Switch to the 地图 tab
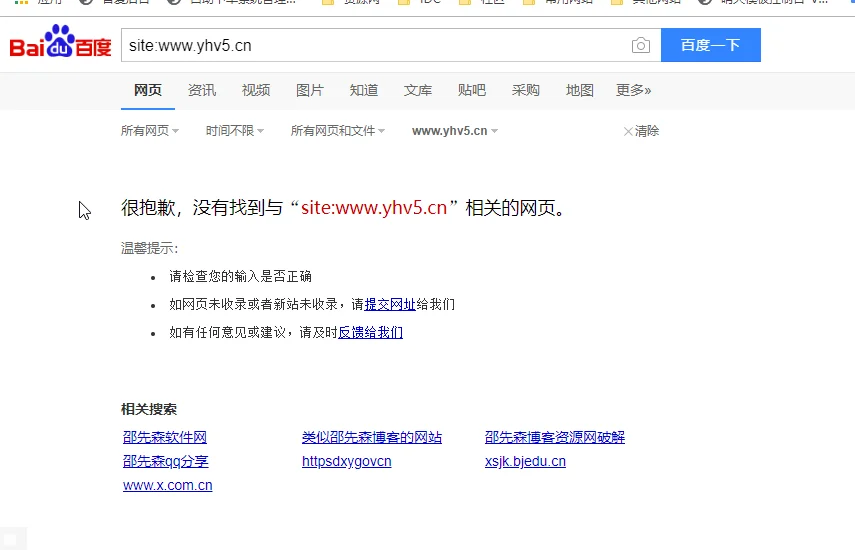This screenshot has height=550, width=855. [580, 90]
